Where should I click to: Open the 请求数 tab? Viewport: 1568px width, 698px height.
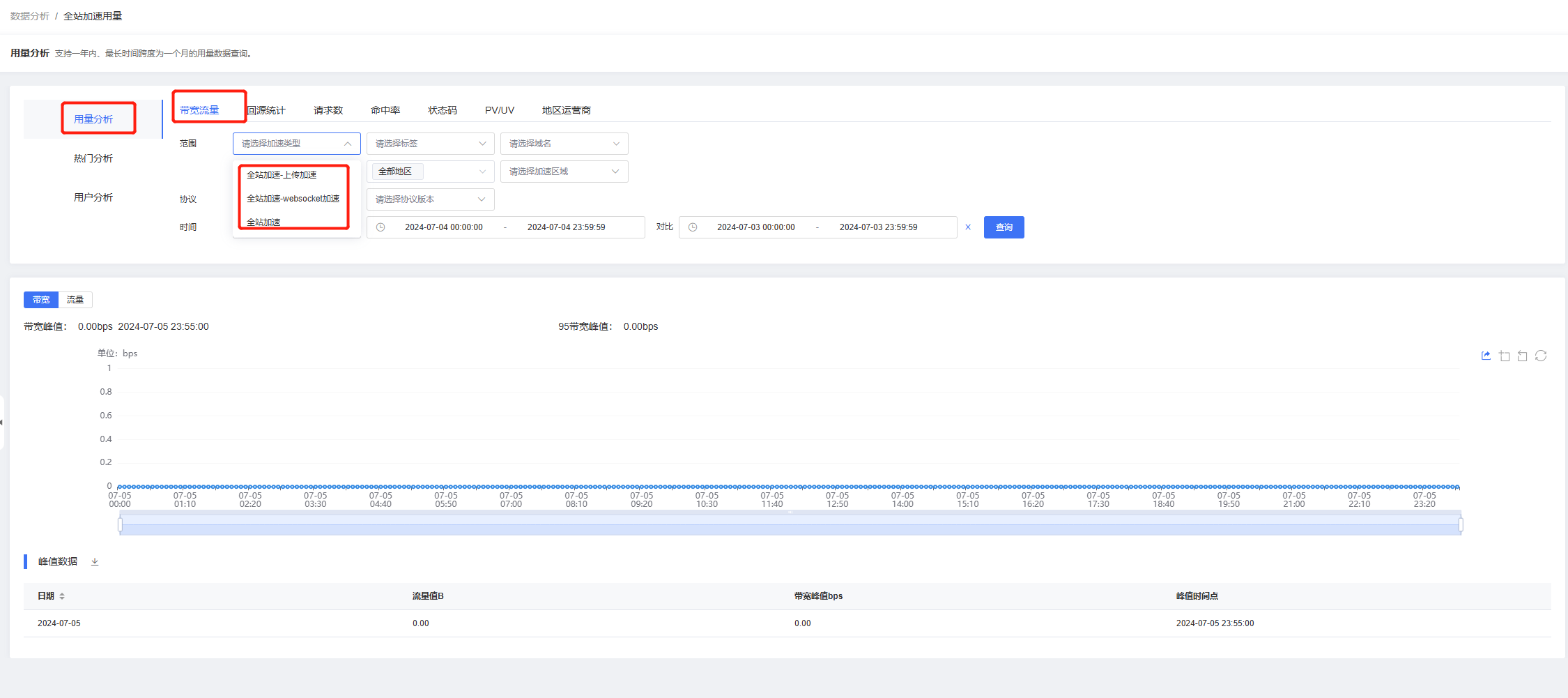click(x=328, y=110)
